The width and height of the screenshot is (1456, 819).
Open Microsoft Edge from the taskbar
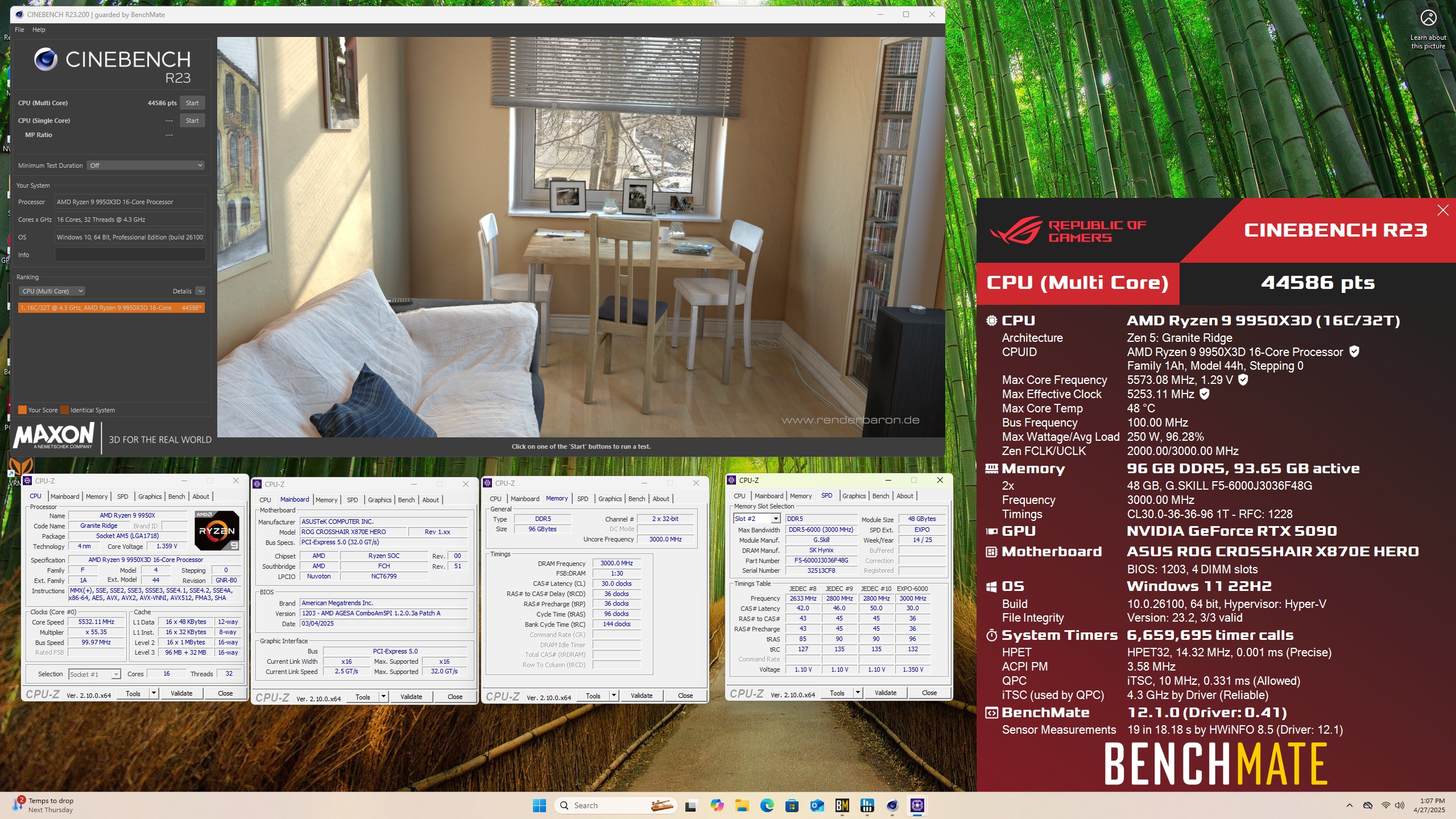pos(767,805)
